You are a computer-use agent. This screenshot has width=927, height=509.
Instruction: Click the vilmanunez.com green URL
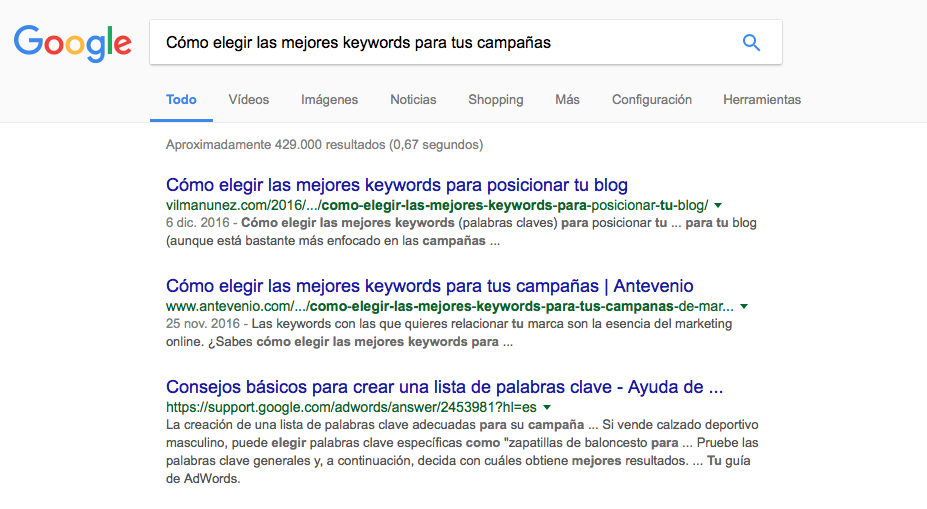[x=437, y=206]
